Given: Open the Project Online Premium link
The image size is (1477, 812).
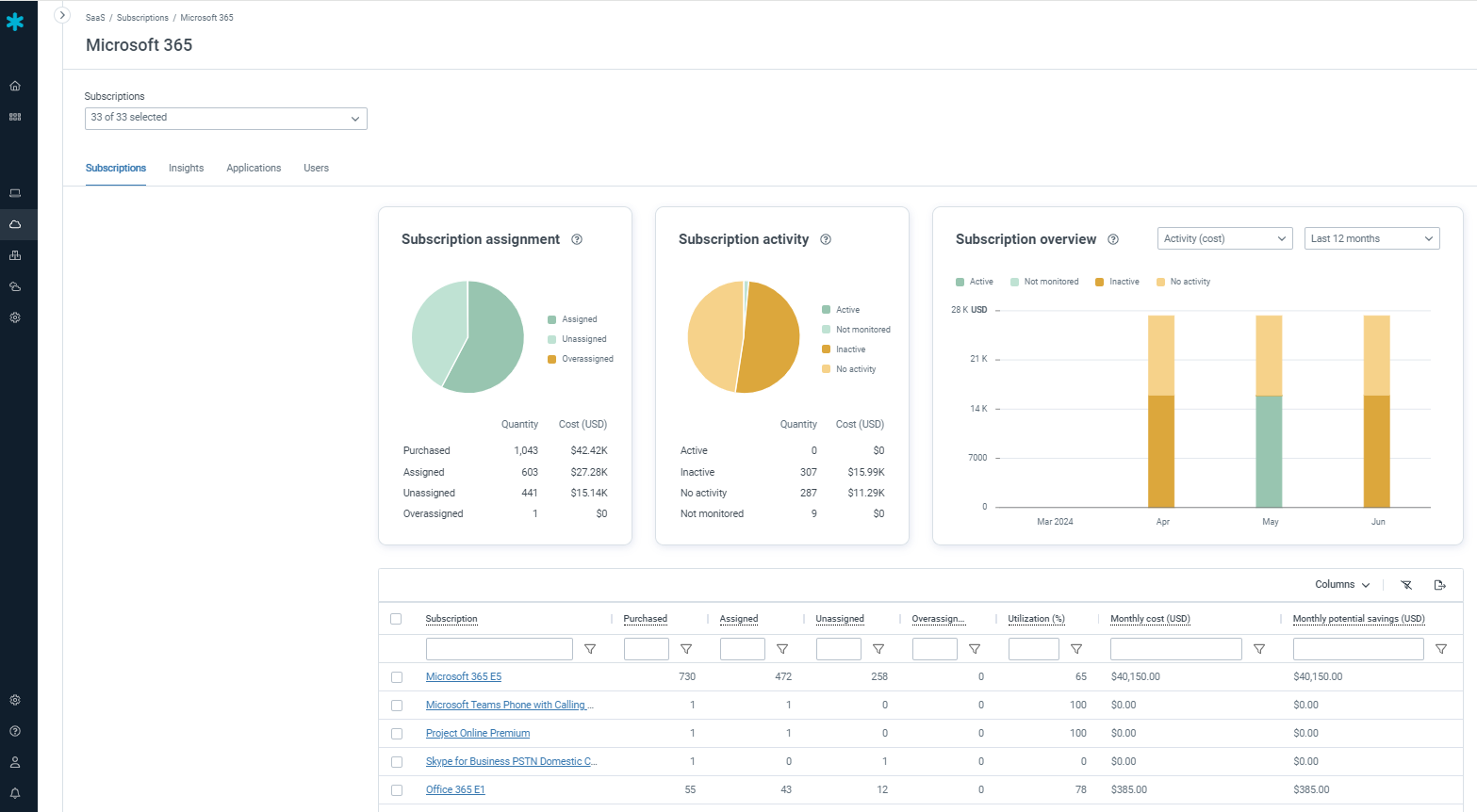Looking at the screenshot, I should [478, 733].
